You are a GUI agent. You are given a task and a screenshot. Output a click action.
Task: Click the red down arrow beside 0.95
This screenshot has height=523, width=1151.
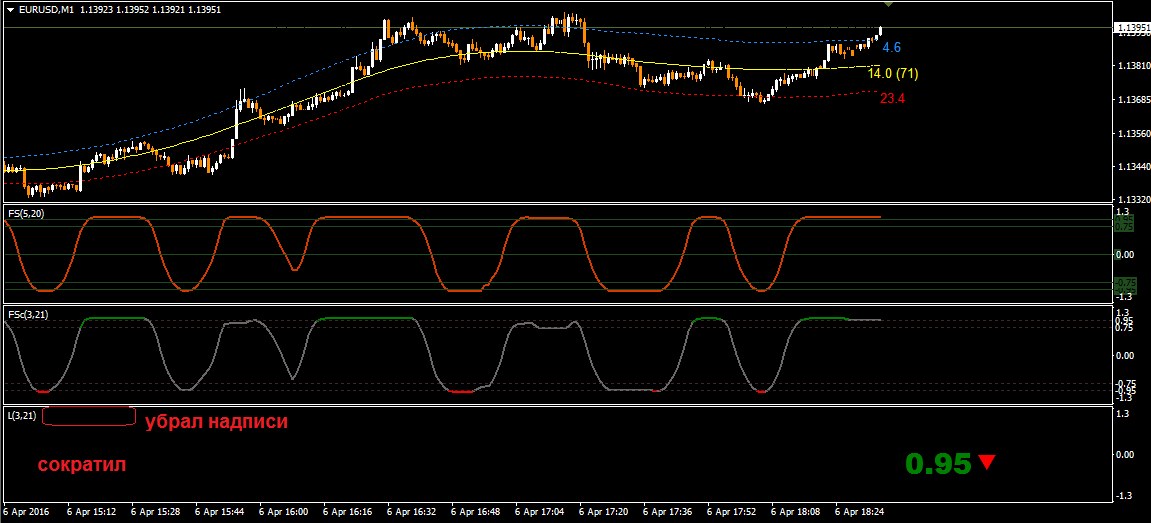click(x=987, y=462)
